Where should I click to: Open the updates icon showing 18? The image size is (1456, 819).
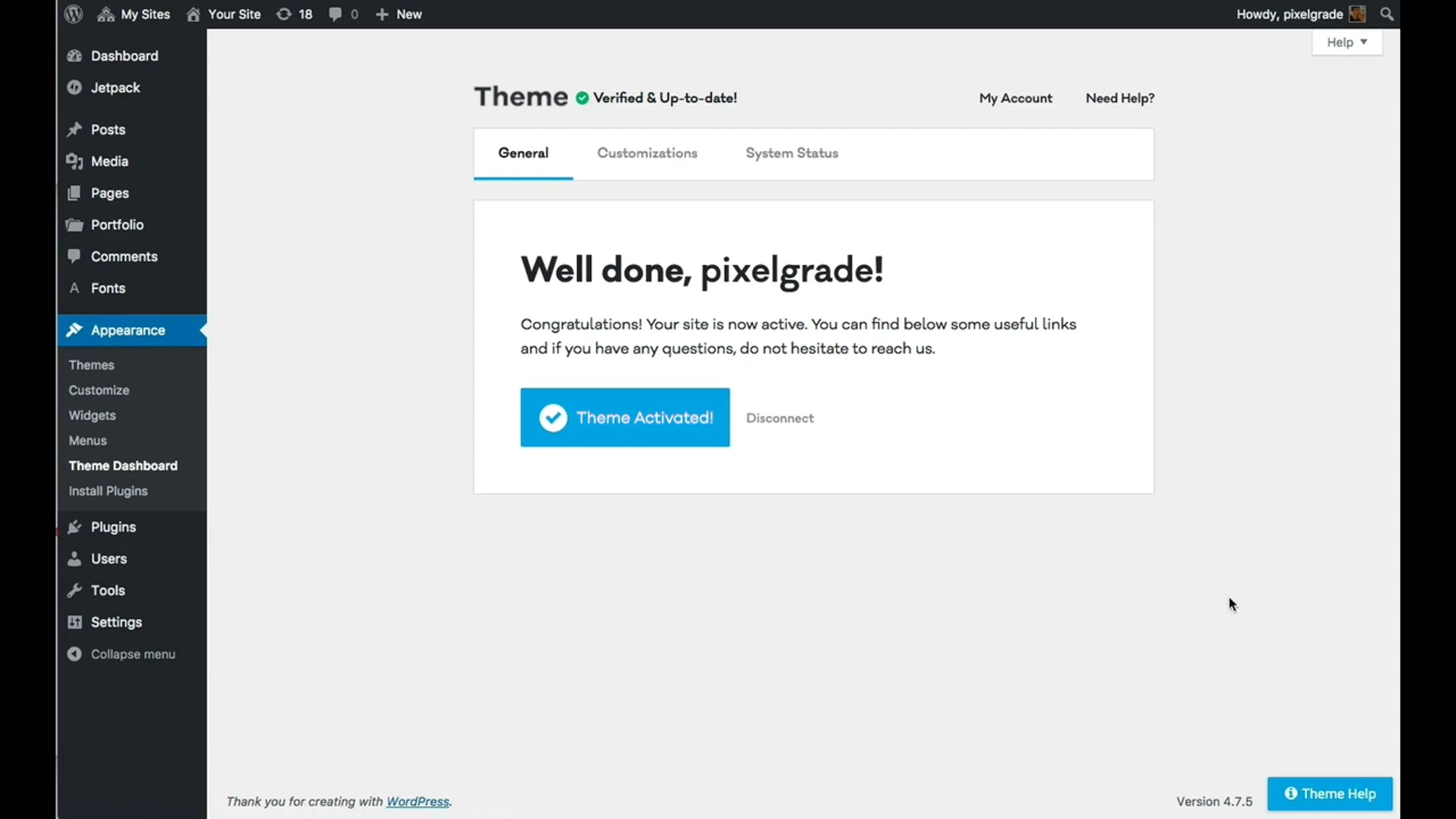tap(283, 14)
